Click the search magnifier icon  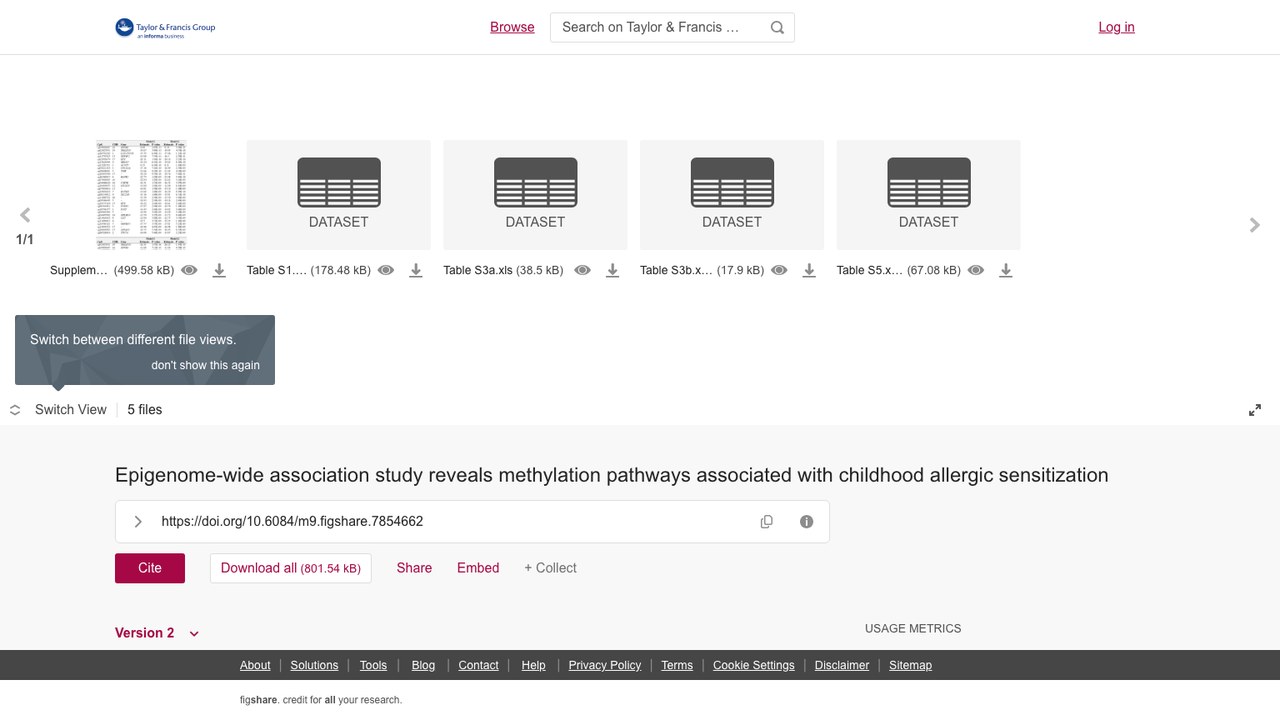pyautogui.click(x=777, y=28)
